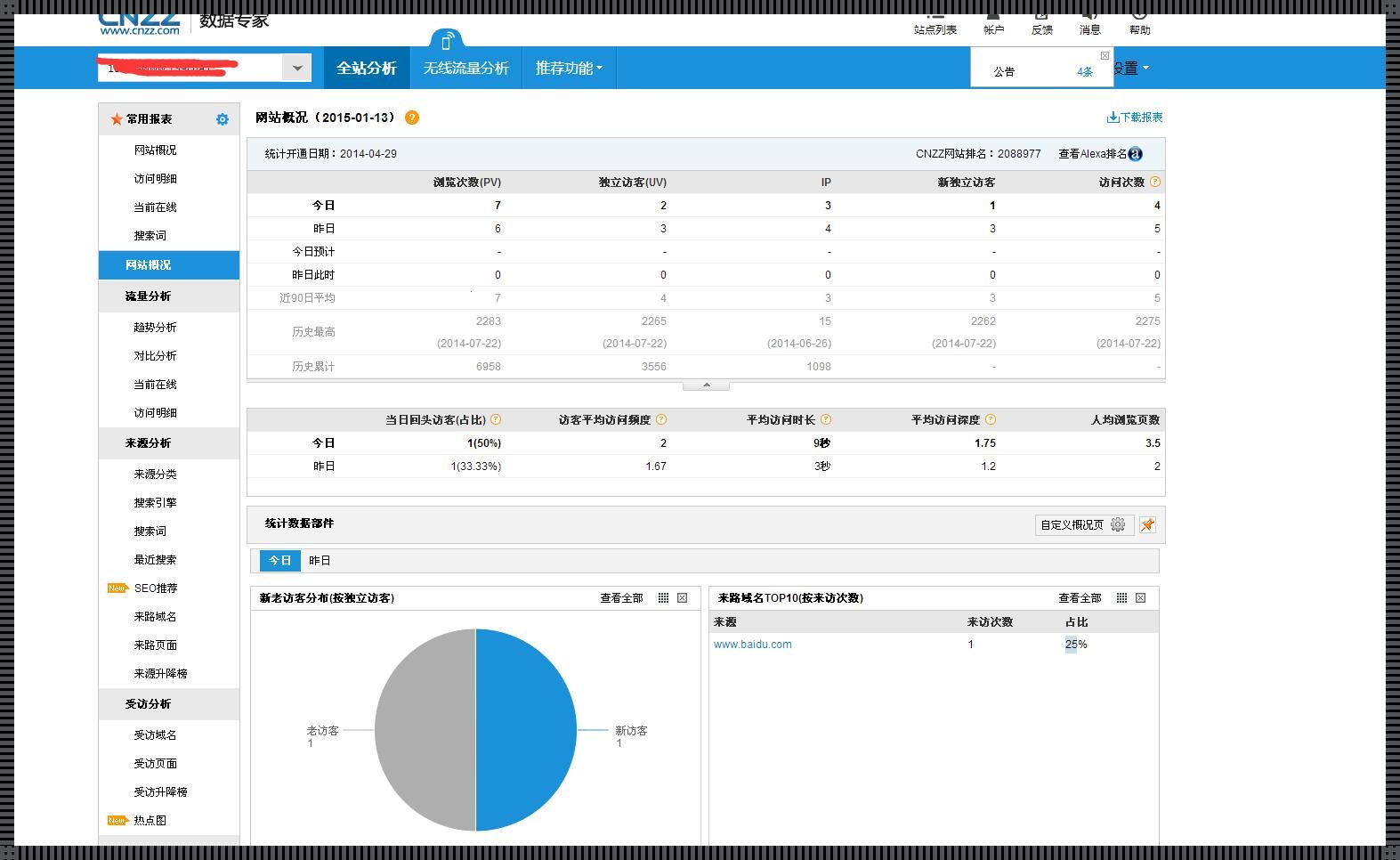Open 来源升降榜 in the sidebar

point(161,674)
